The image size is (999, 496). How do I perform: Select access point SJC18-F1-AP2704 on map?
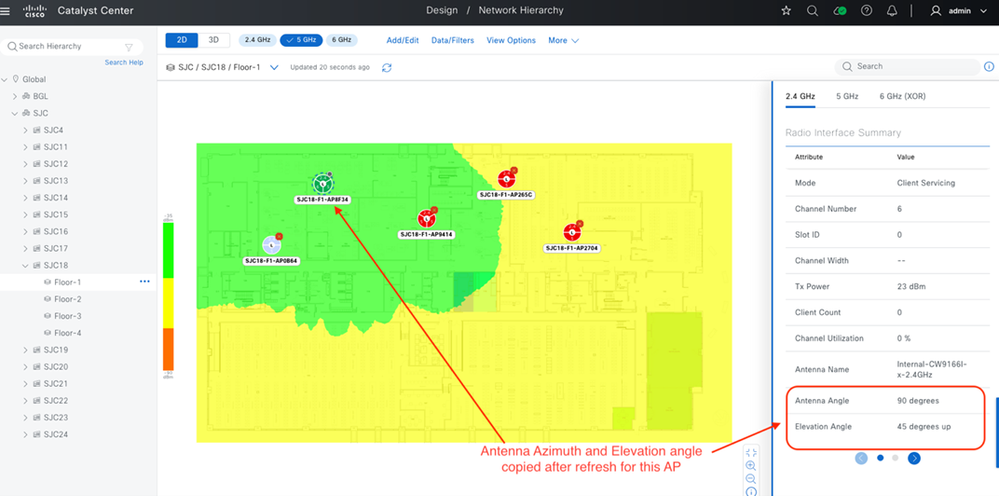[572, 232]
